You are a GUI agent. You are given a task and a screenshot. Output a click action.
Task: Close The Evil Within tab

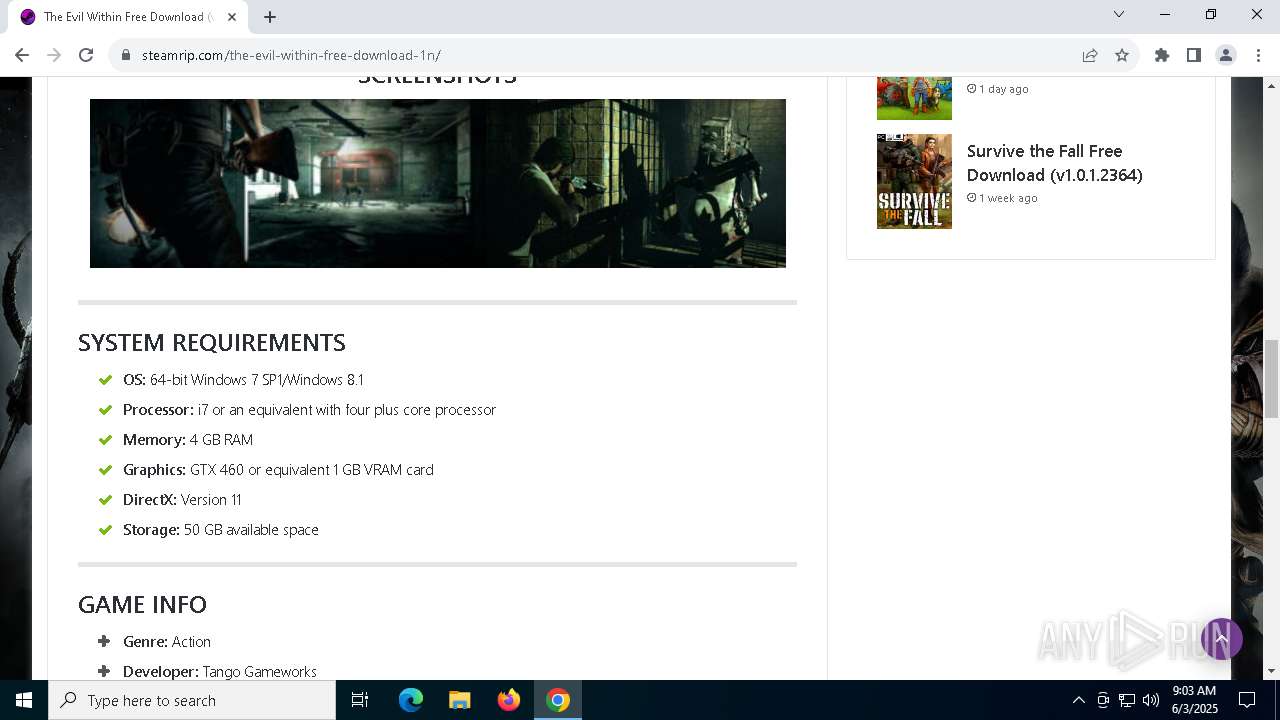pos(232,16)
